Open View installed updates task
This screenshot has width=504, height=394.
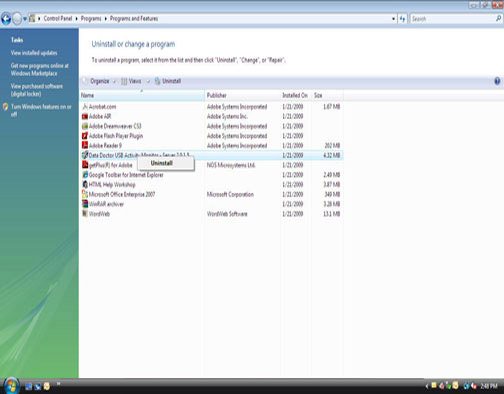[34, 53]
